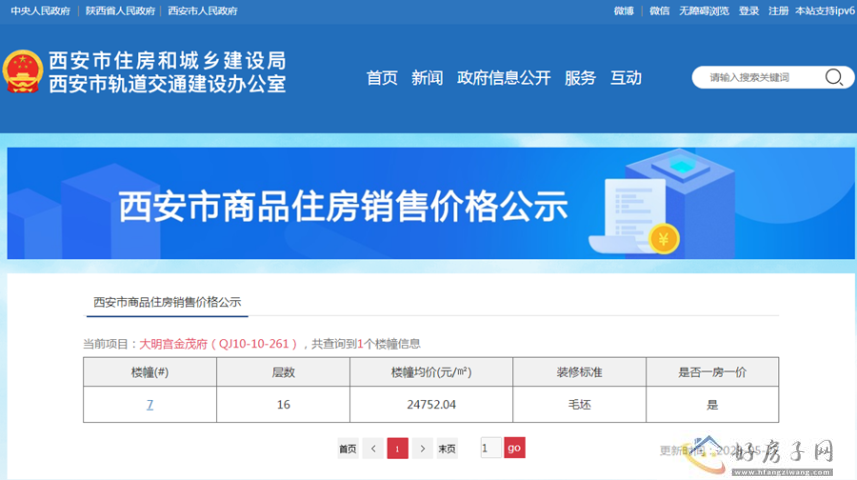
Task: Click the 末页 pagination button
Action: 447,448
